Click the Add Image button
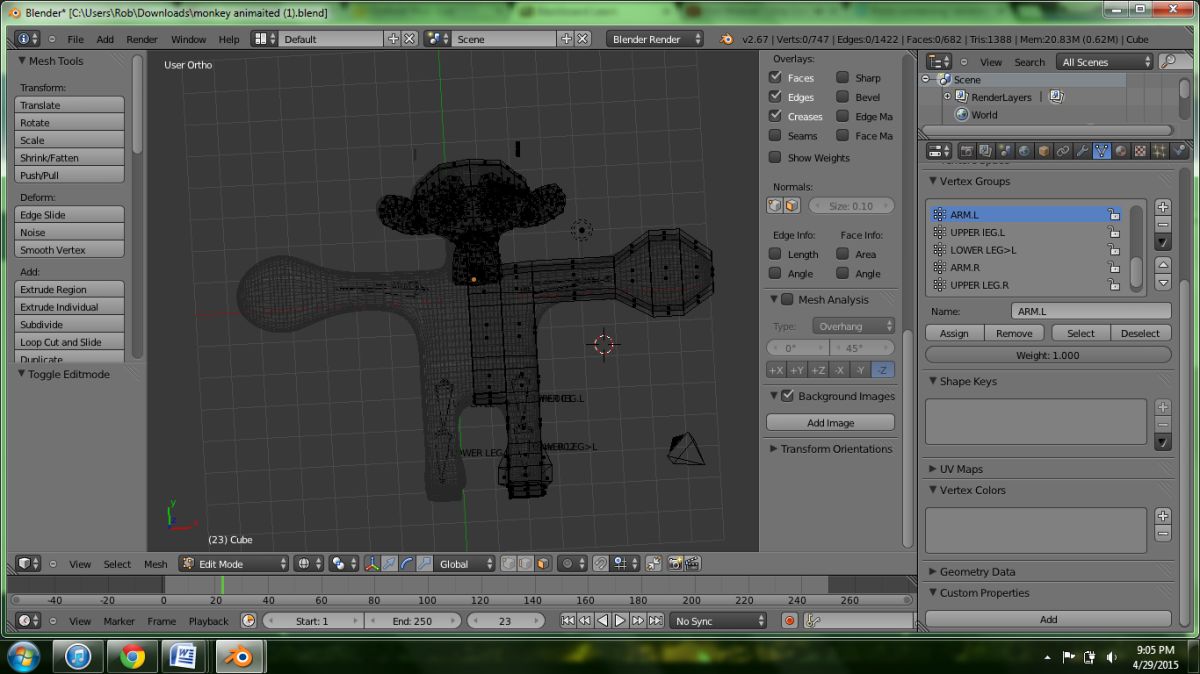Image resolution: width=1200 pixels, height=674 pixels. click(830, 423)
